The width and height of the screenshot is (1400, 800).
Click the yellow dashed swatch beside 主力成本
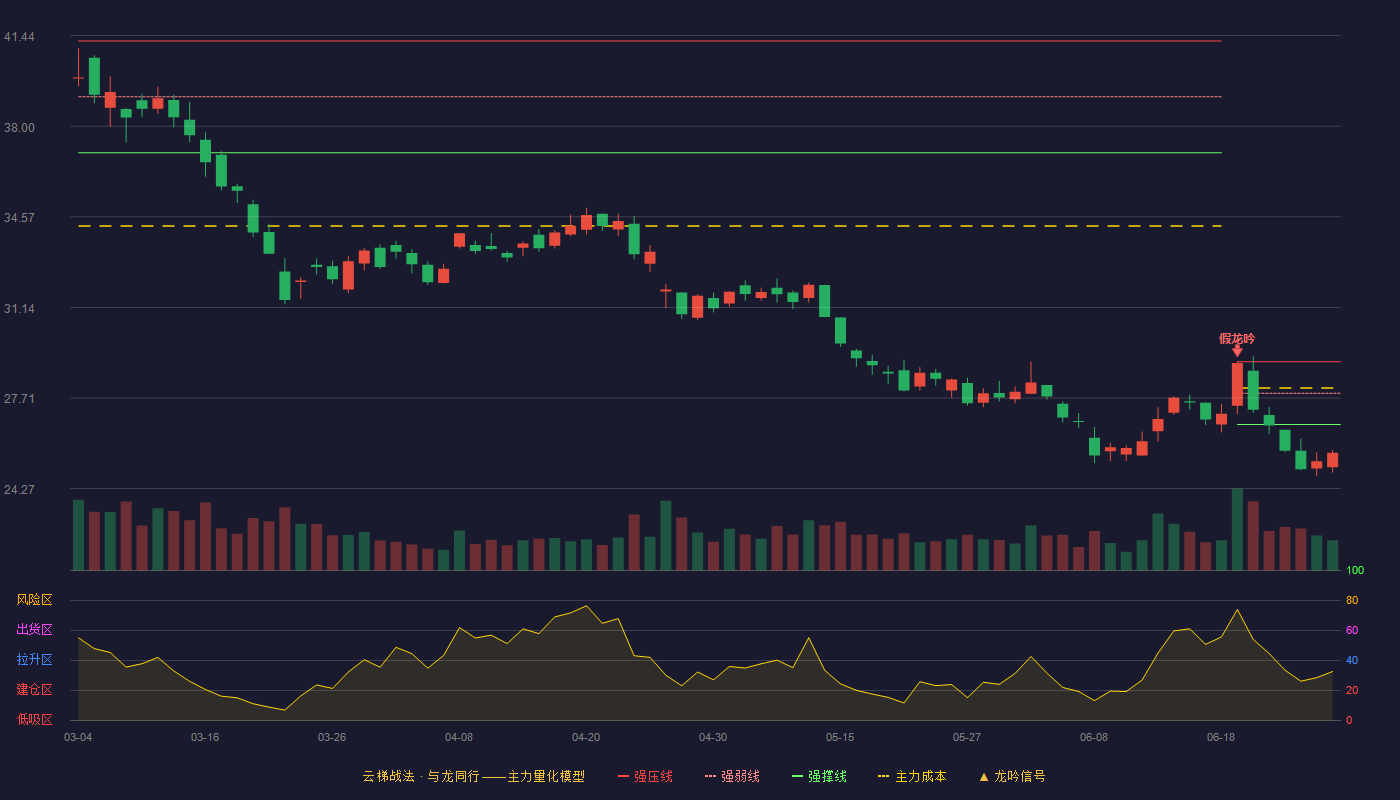(883, 776)
